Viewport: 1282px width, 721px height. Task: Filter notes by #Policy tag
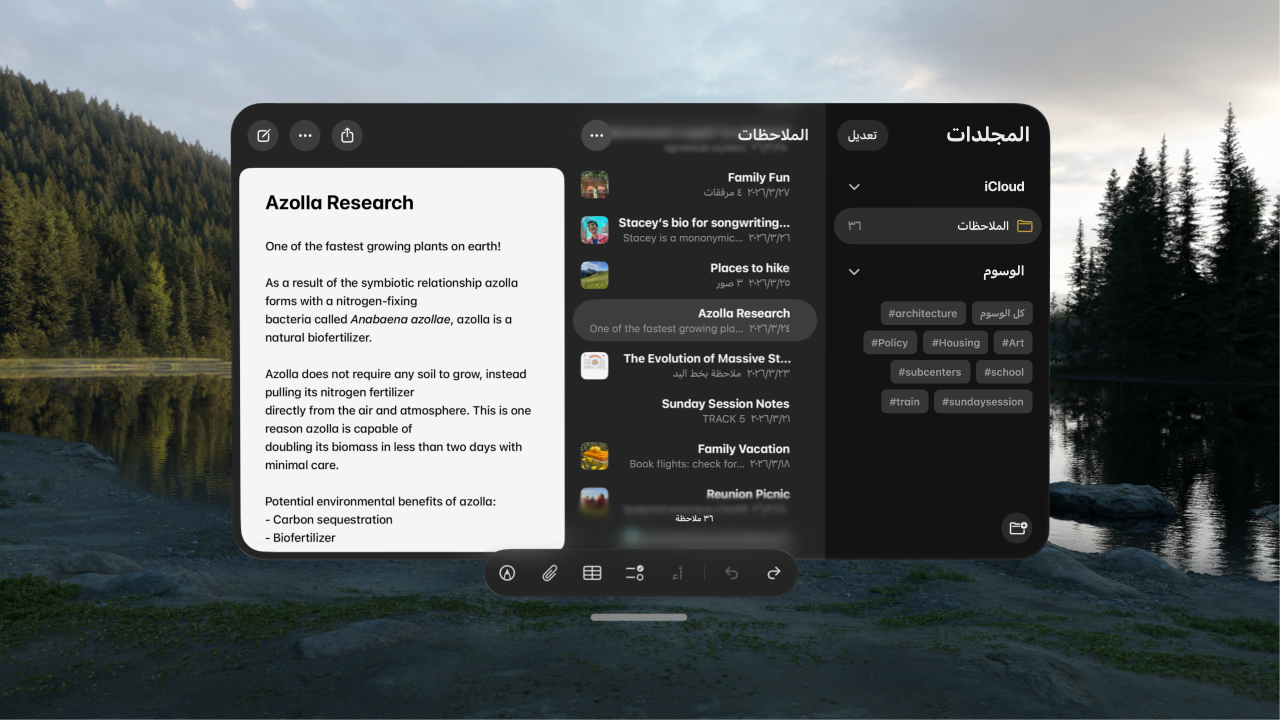[x=890, y=343]
